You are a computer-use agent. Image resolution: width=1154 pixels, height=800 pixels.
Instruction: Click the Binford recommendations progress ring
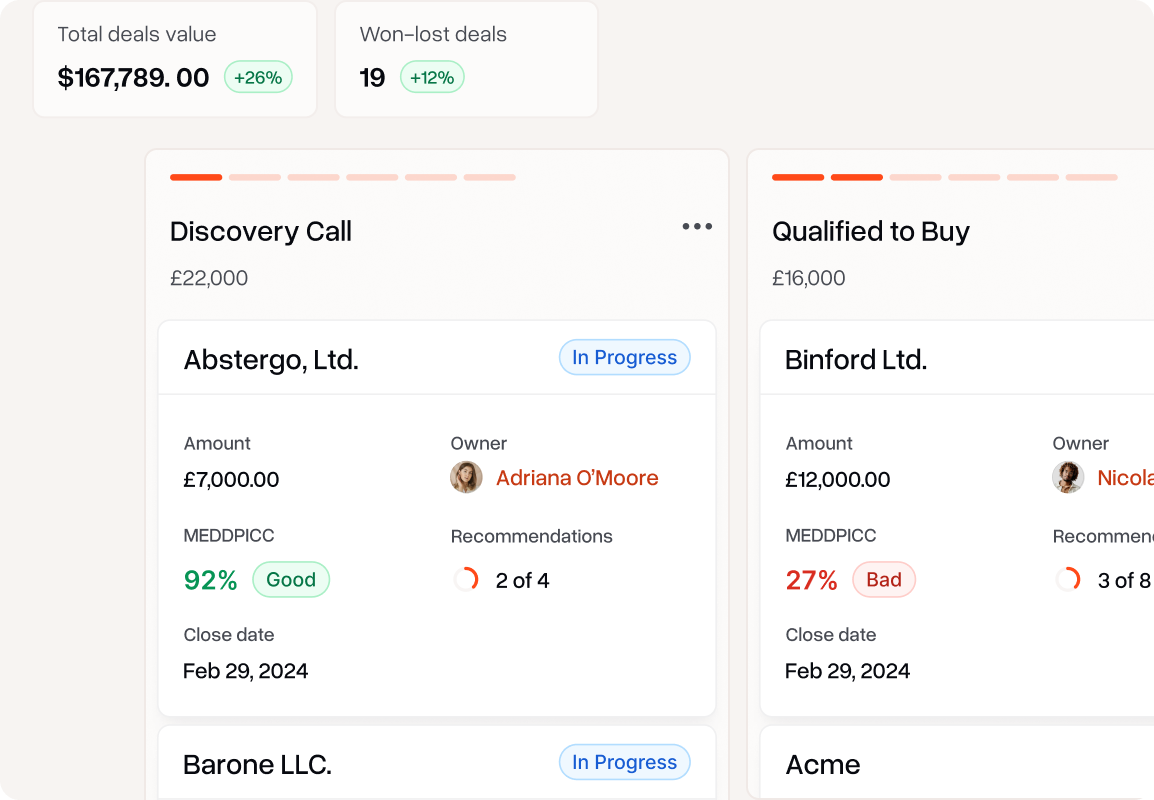click(x=1068, y=580)
